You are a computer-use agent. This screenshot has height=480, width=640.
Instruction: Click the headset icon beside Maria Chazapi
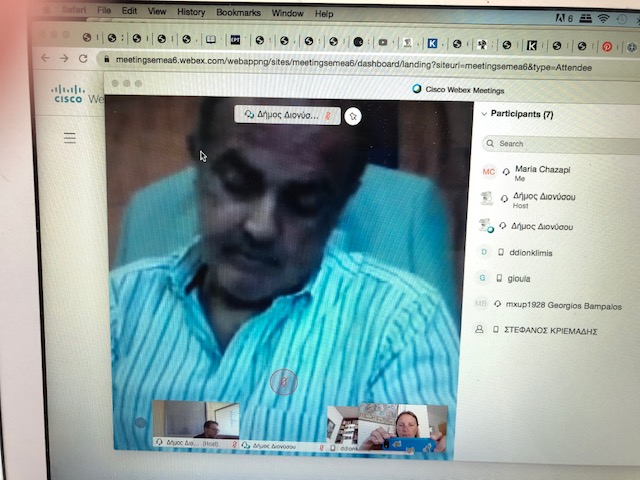[x=506, y=172]
